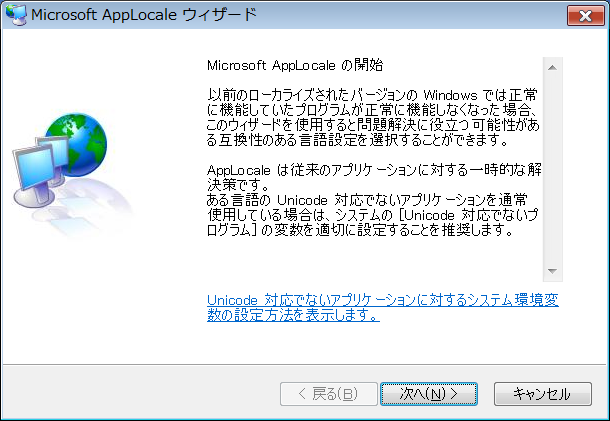The width and height of the screenshot is (610, 421).
Task: Click the paragraph starting '以前のローカライズされた'
Action: point(373,117)
